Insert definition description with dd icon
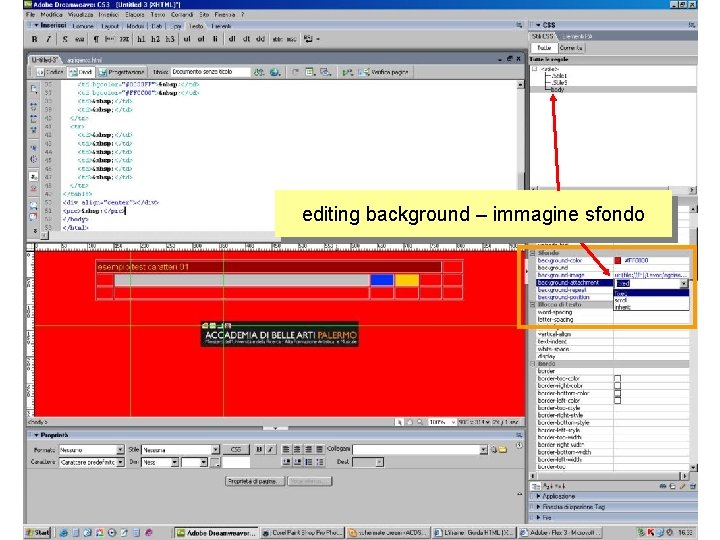720x540 pixels. pyautogui.click(x=260, y=39)
